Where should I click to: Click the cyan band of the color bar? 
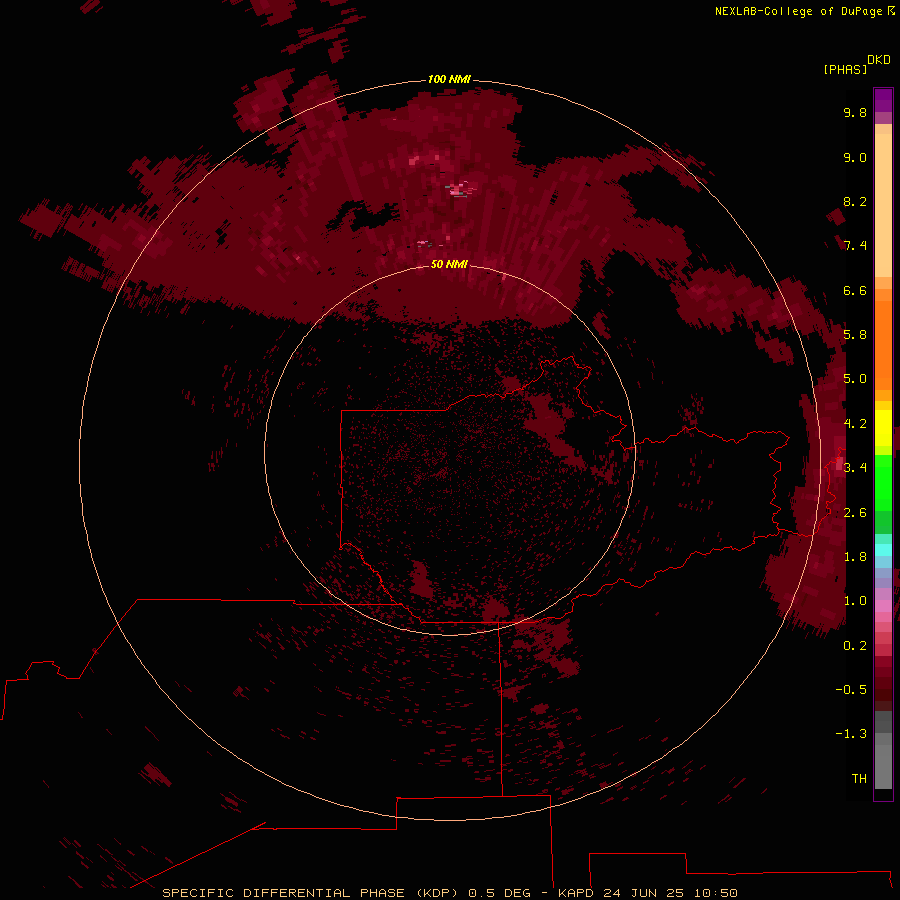point(883,550)
